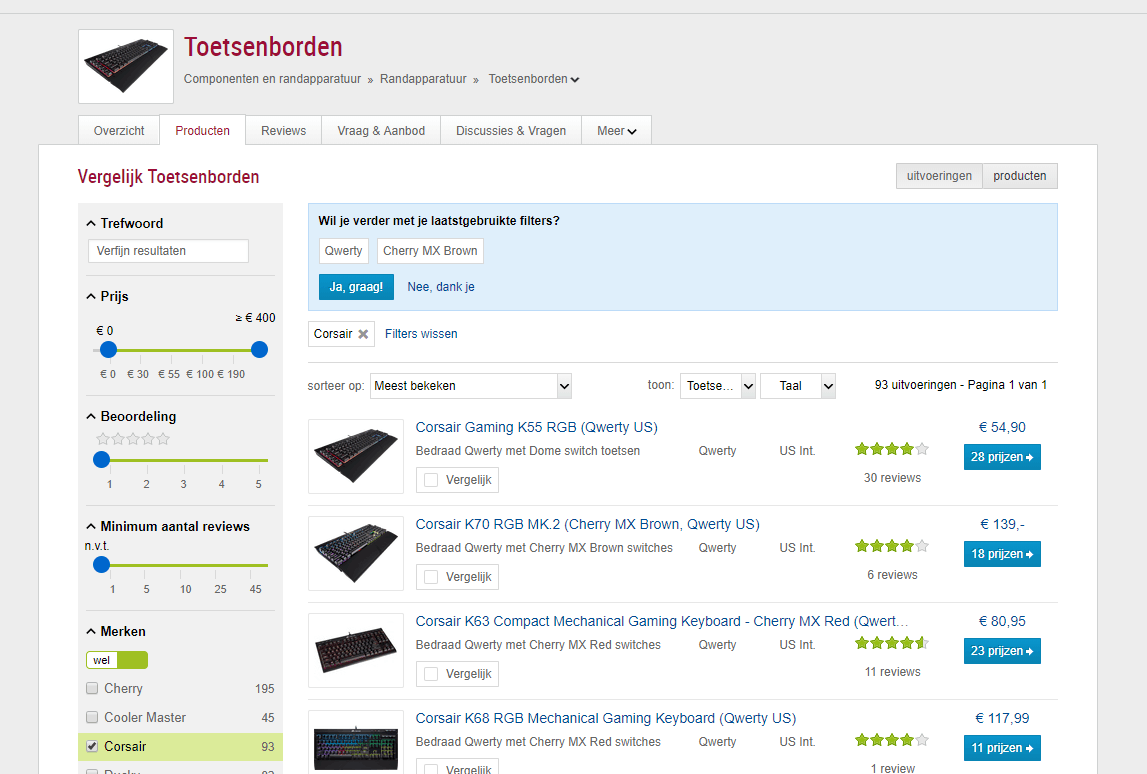
Task: Open the '6 reviews' link
Action: [x=892, y=575]
